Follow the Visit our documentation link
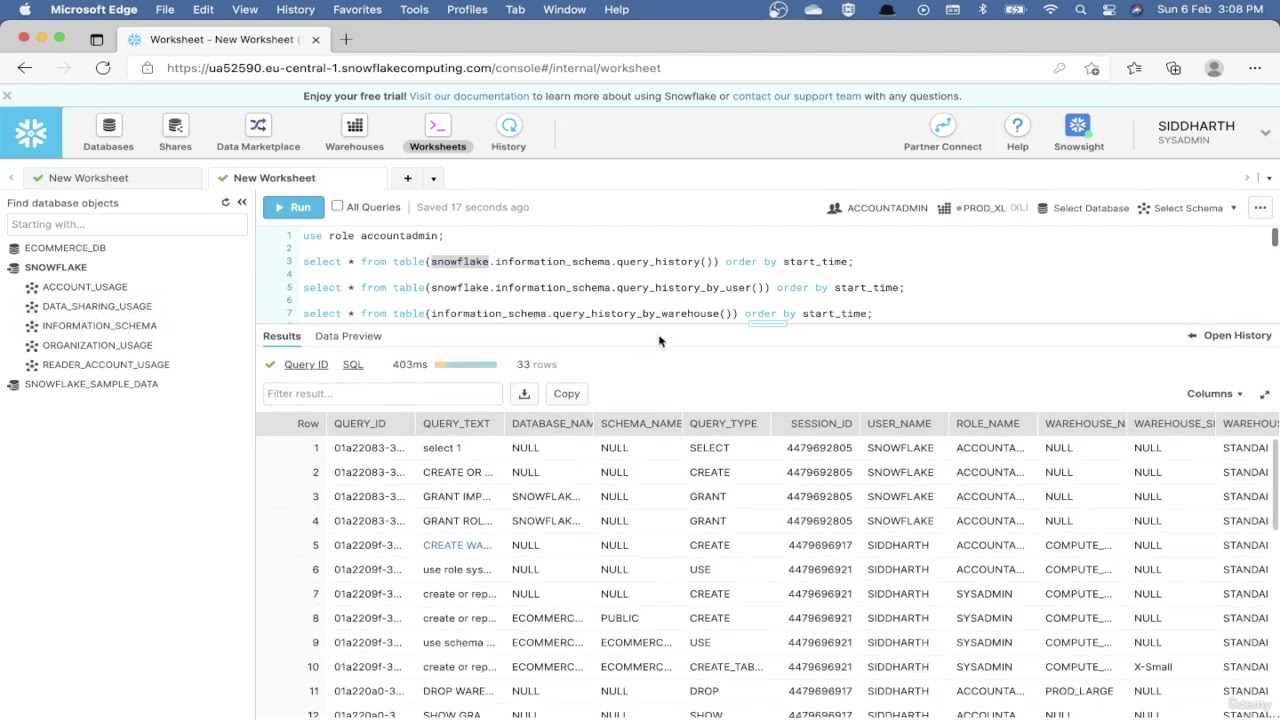 tap(469, 96)
